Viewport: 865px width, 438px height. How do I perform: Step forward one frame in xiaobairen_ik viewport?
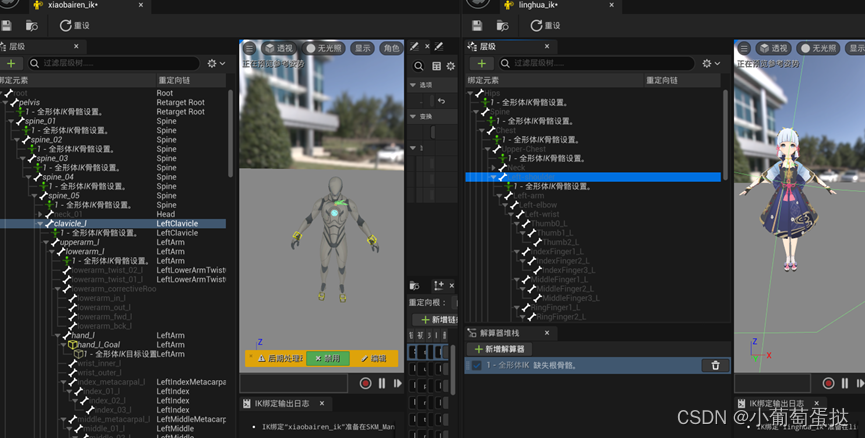(398, 383)
